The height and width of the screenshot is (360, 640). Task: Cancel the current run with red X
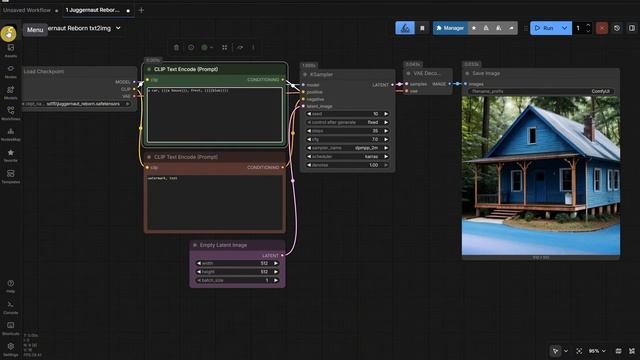pyautogui.click(x=602, y=28)
